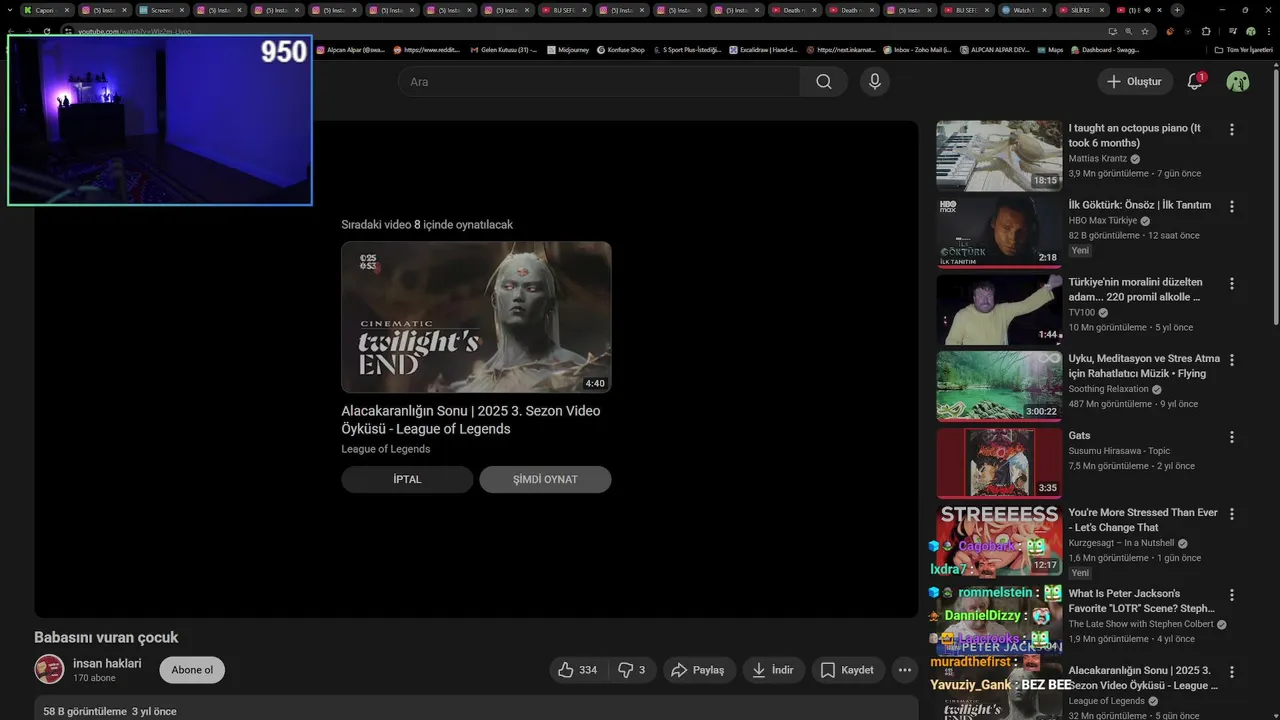This screenshot has height=720, width=1280.
Task: Click the Ara search input field
Action: (x=599, y=82)
